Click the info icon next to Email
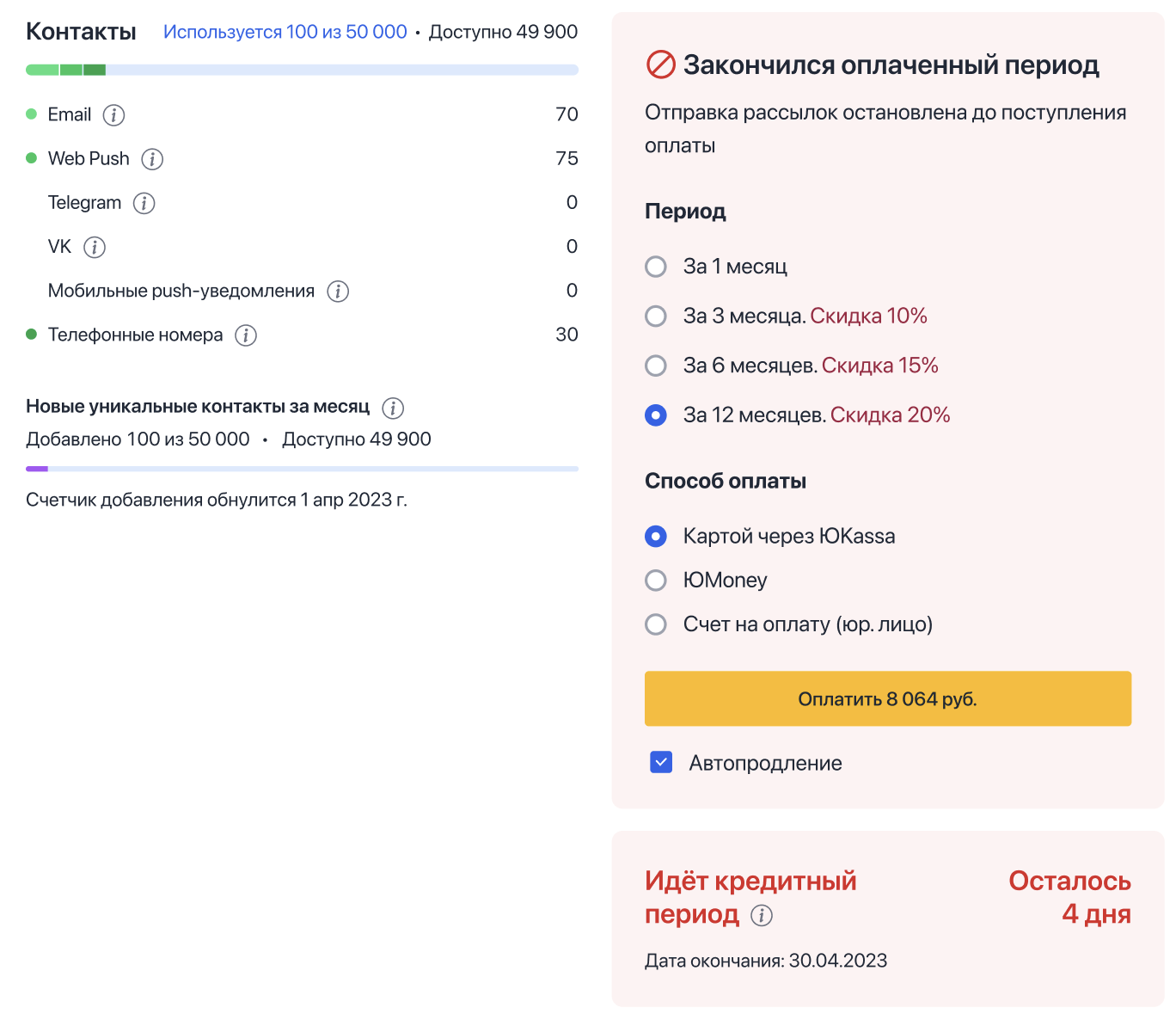 pos(113,115)
